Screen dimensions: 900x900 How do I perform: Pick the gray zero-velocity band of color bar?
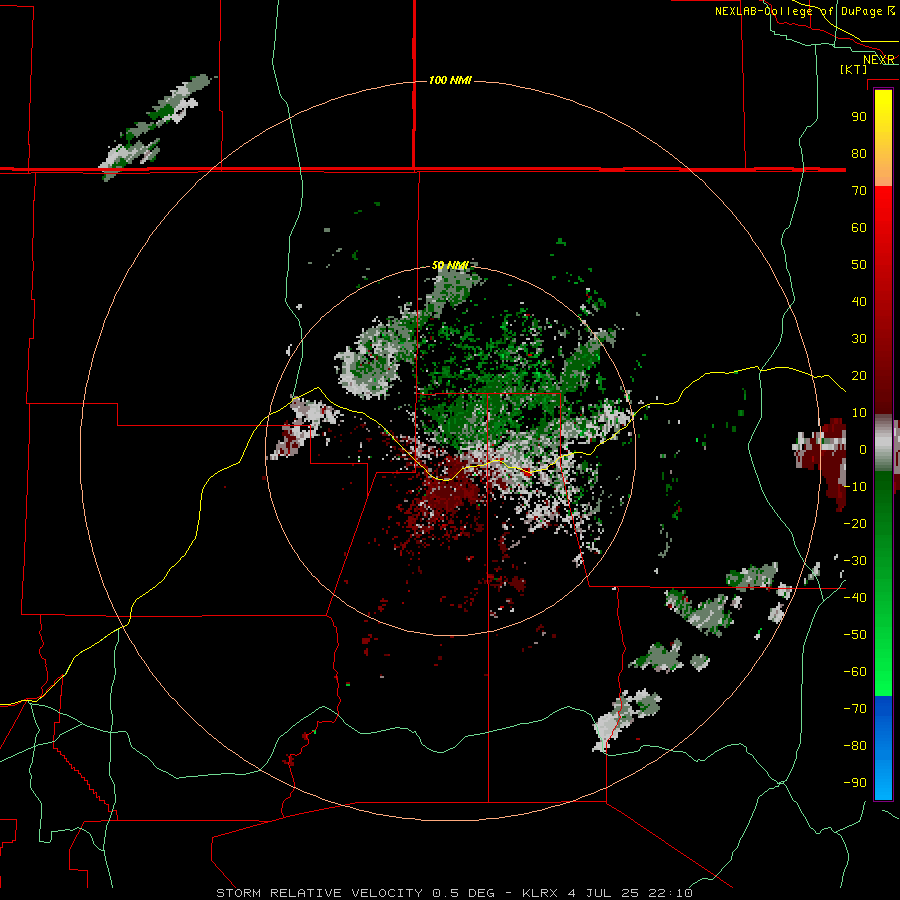pyautogui.click(x=883, y=443)
